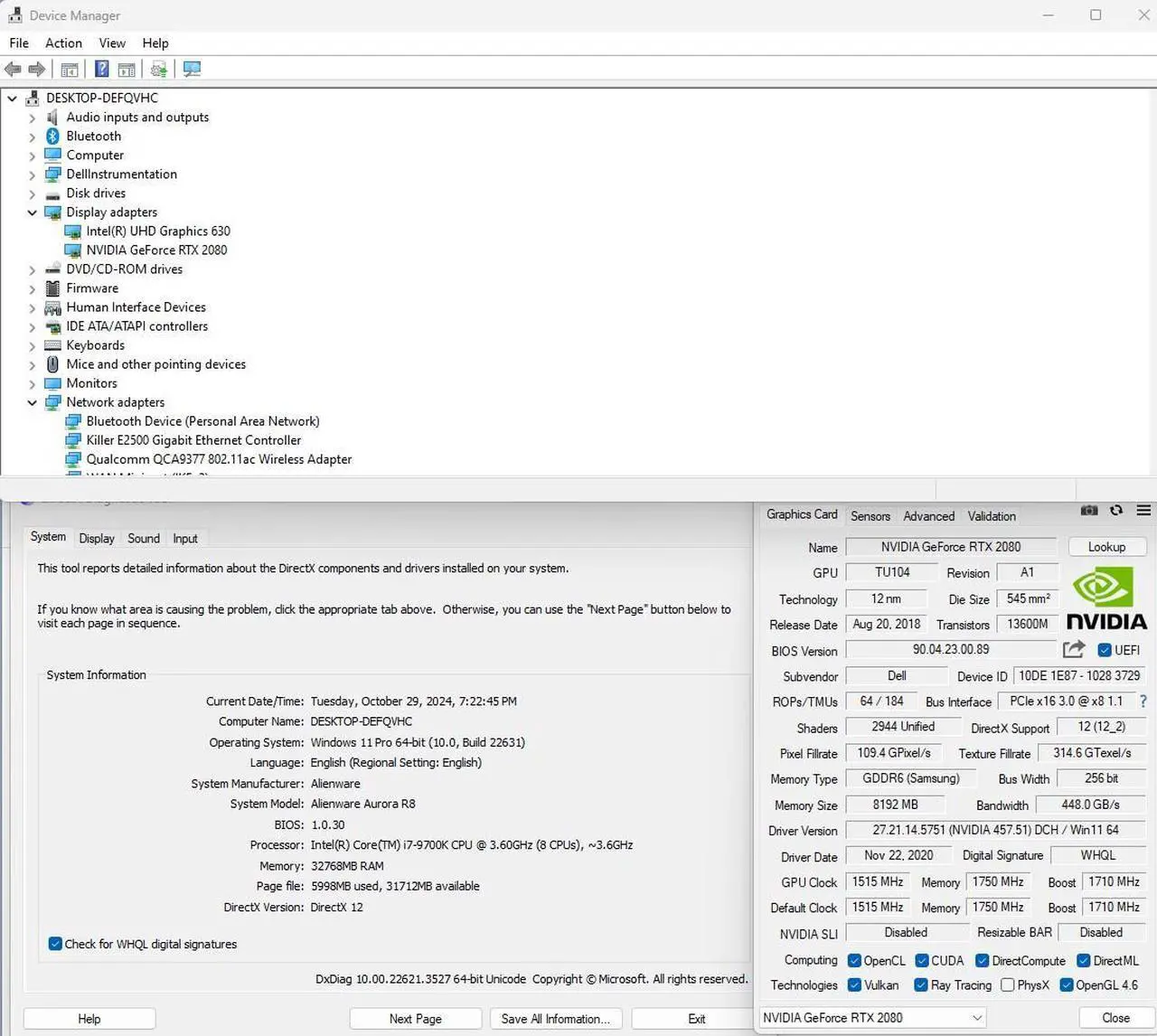Click the Human Interface Devices category icon
Image resolution: width=1157 pixels, height=1036 pixels.
[x=52, y=307]
